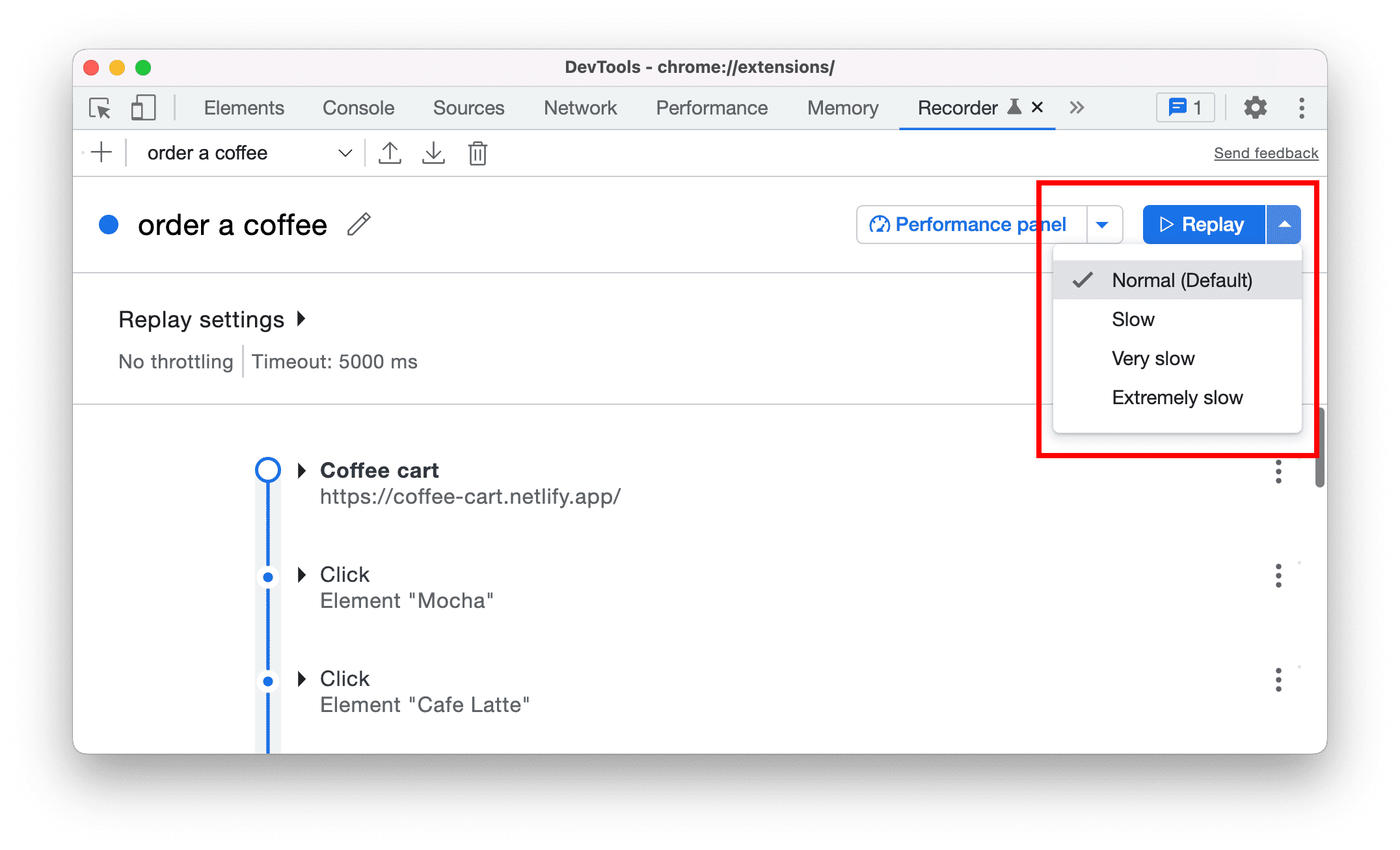Select Extremely slow replay speed
The height and width of the screenshot is (850, 1400).
(x=1175, y=398)
